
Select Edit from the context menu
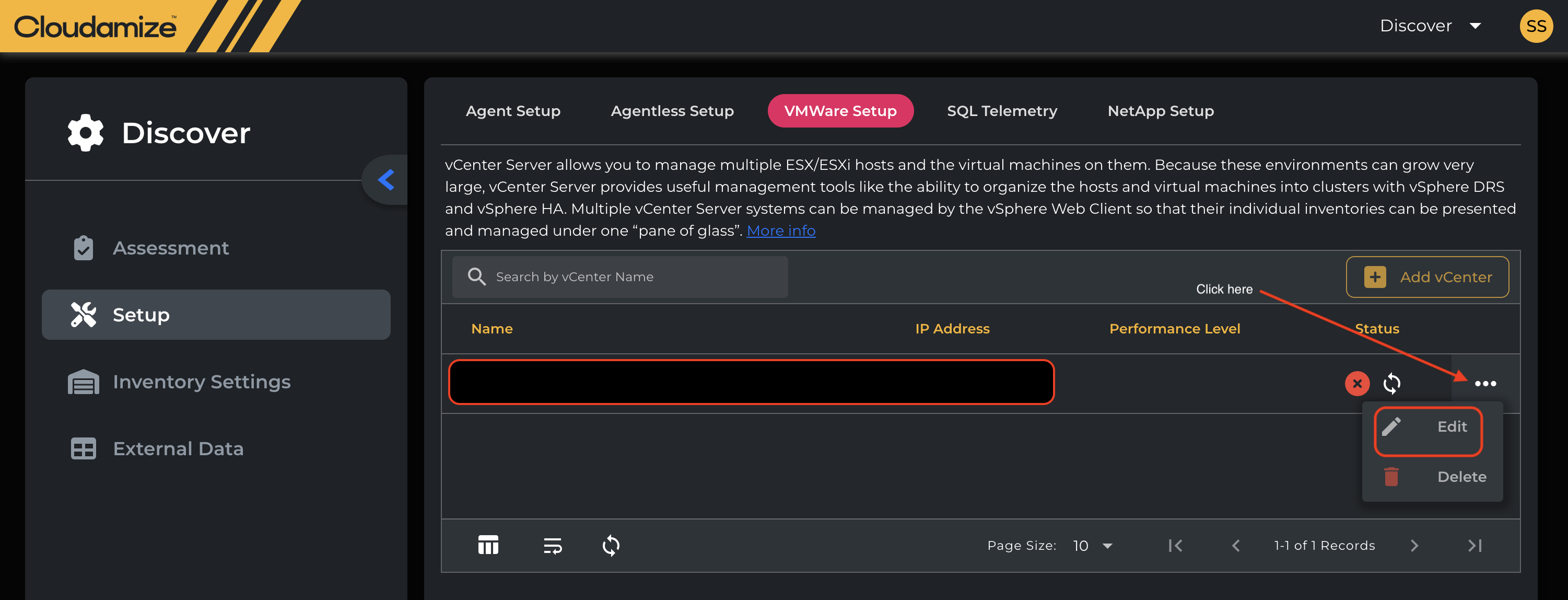coord(1428,427)
